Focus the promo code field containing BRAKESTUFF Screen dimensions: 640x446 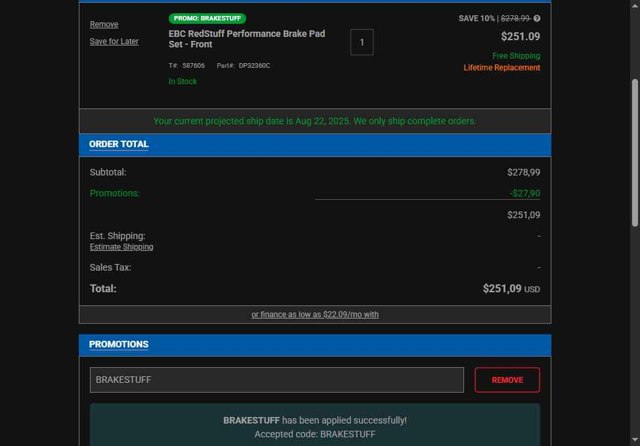(277, 380)
